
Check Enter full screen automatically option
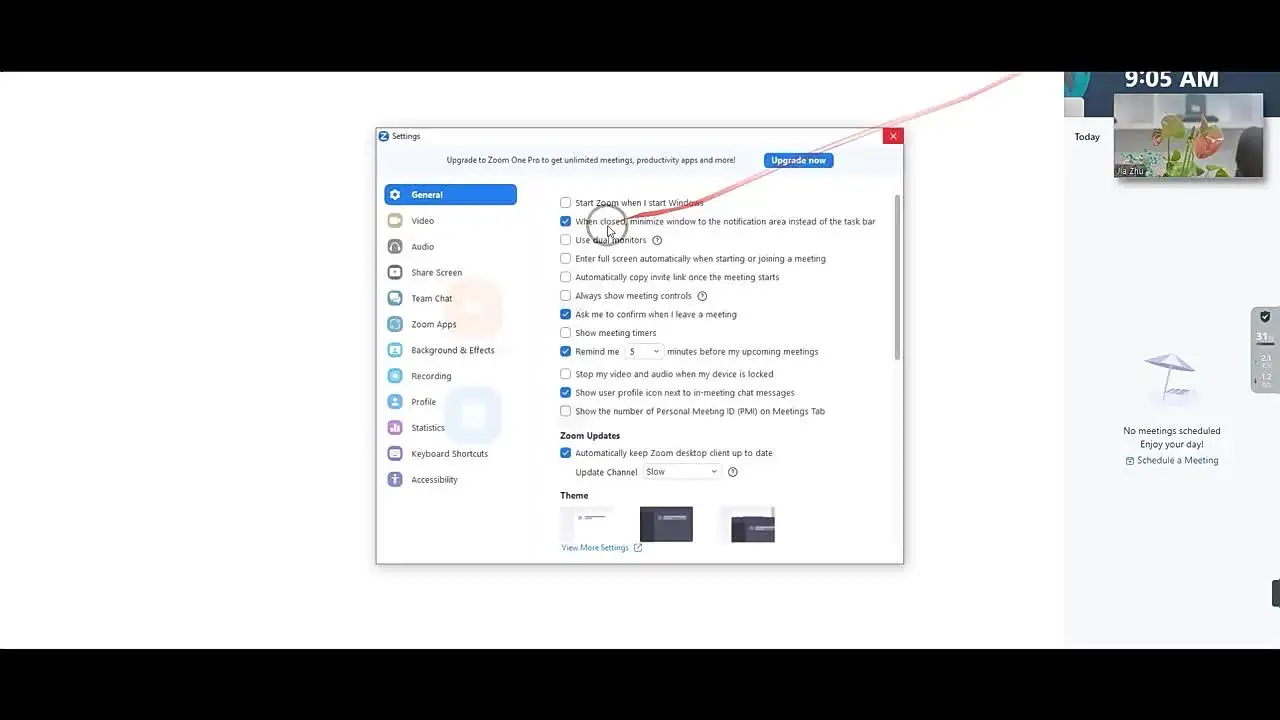[x=566, y=259]
